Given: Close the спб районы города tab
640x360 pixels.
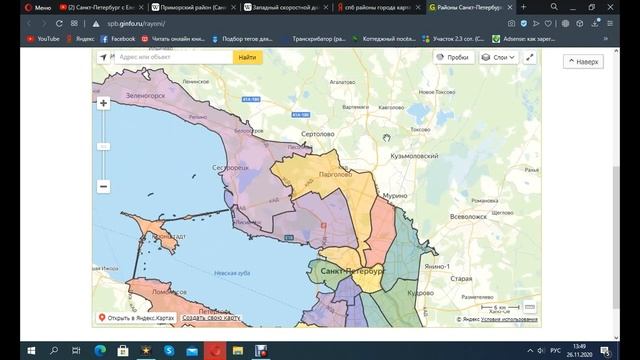Looking at the screenshot, I should click(418, 7).
